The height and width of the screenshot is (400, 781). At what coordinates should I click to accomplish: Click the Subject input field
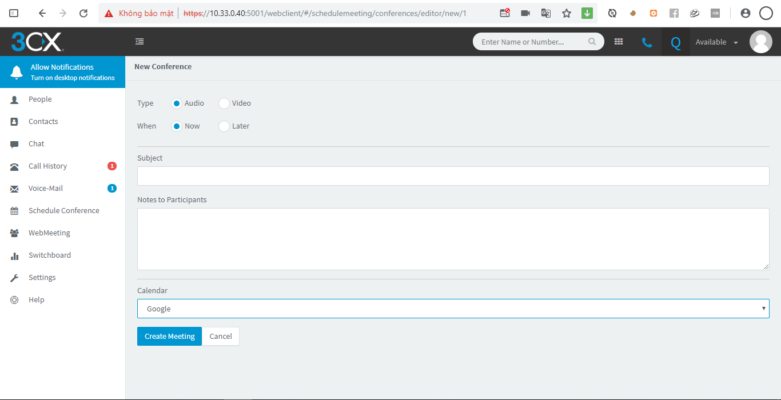[453, 176]
